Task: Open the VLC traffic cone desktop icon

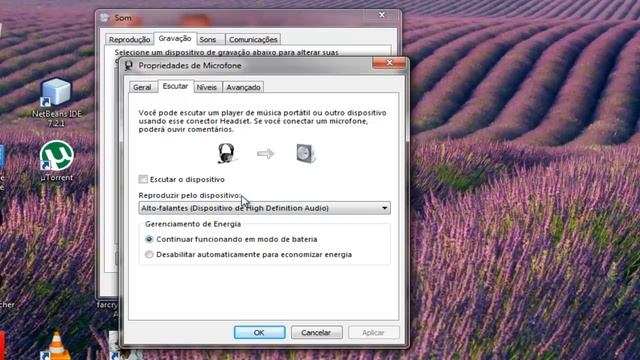Action: tap(56, 346)
